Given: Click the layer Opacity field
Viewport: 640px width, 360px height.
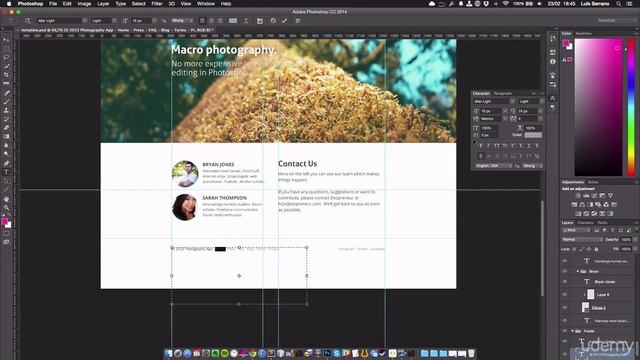Looking at the screenshot, I should [625, 240].
